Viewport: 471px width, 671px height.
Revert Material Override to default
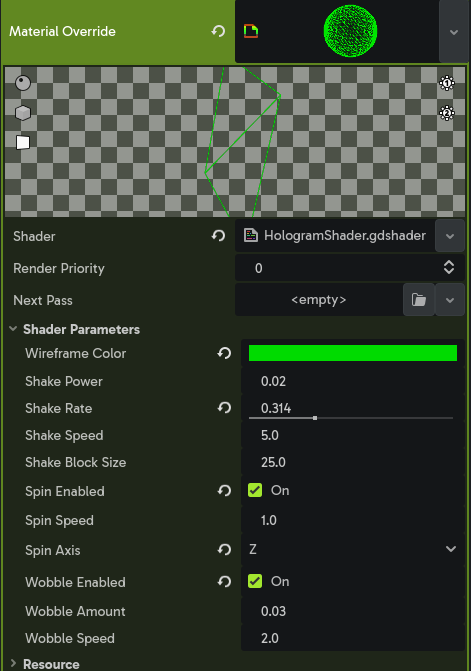[219, 31]
